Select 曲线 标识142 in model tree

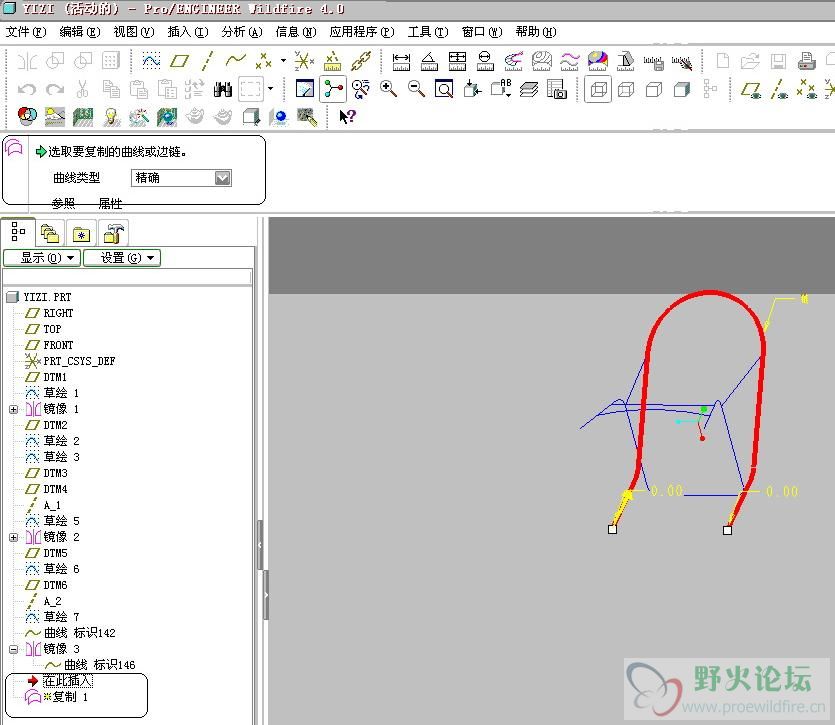tap(79, 633)
